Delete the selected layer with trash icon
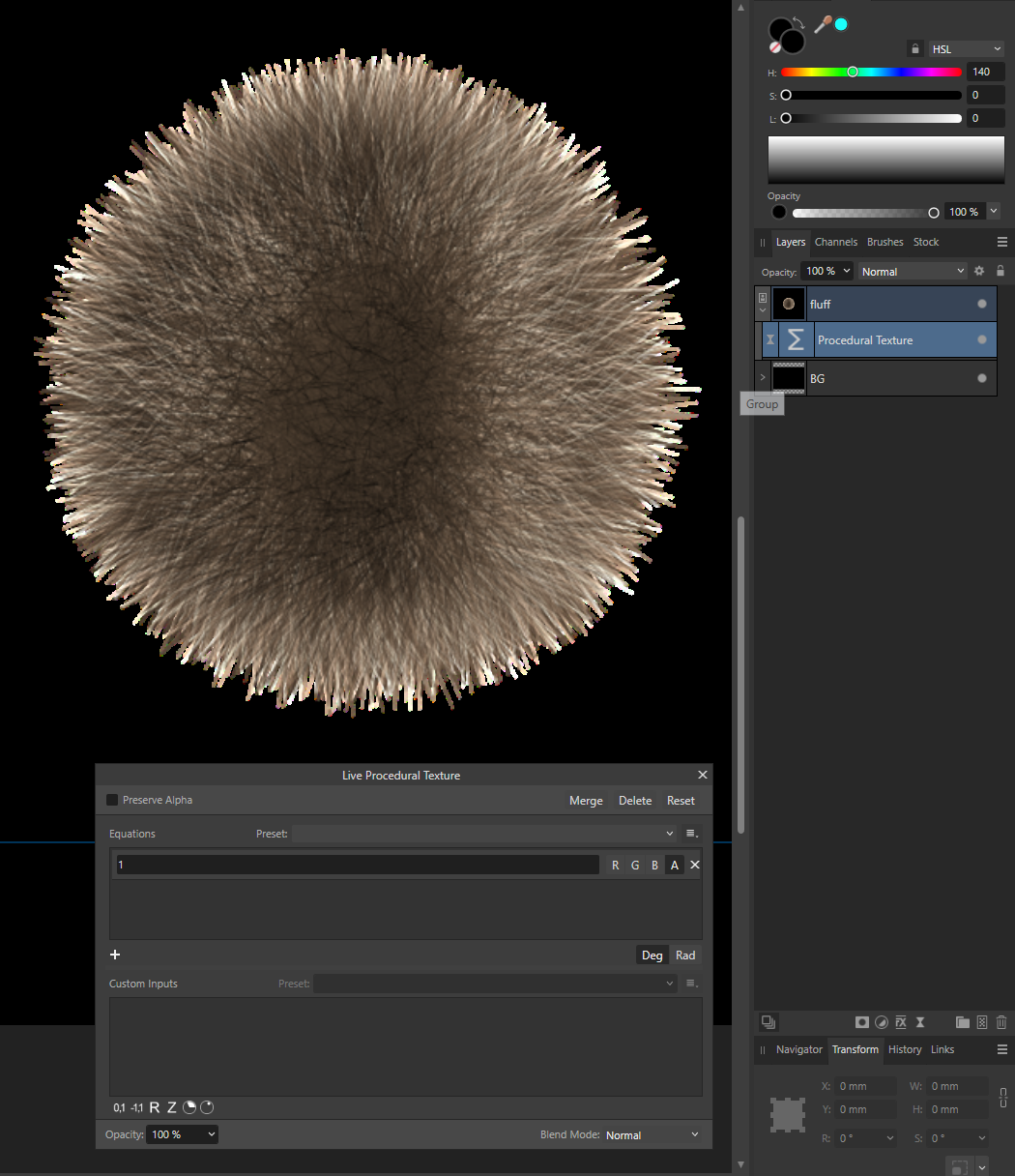 1001,1022
